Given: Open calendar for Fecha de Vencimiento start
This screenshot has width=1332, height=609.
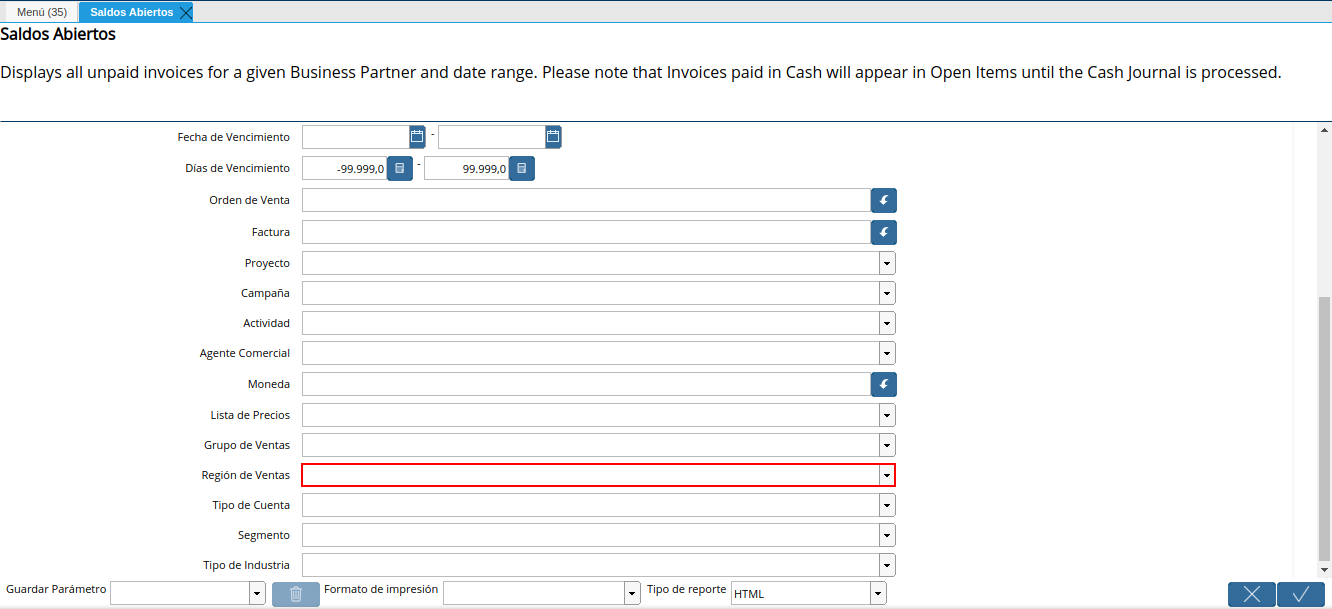Looking at the screenshot, I should point(417,137).
